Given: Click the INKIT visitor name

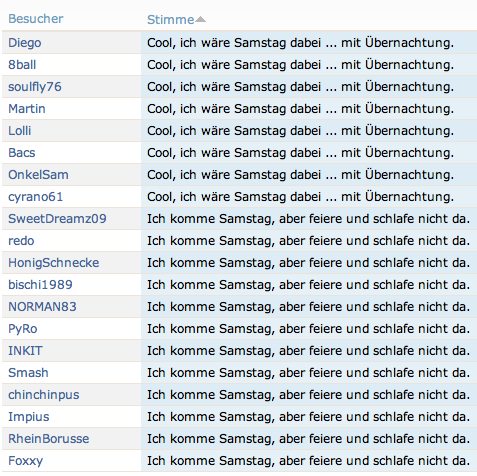Looking at the screenshot, I should (x=25, y=351).
